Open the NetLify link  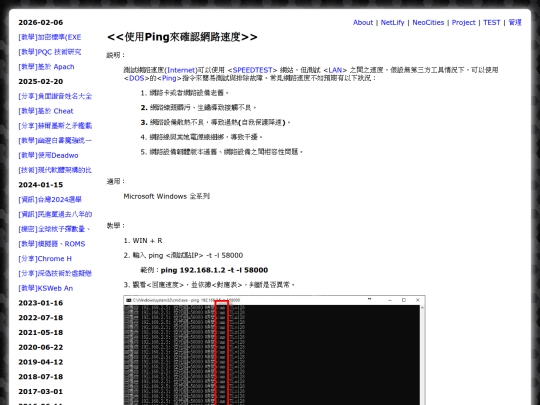tap(392, 22)
